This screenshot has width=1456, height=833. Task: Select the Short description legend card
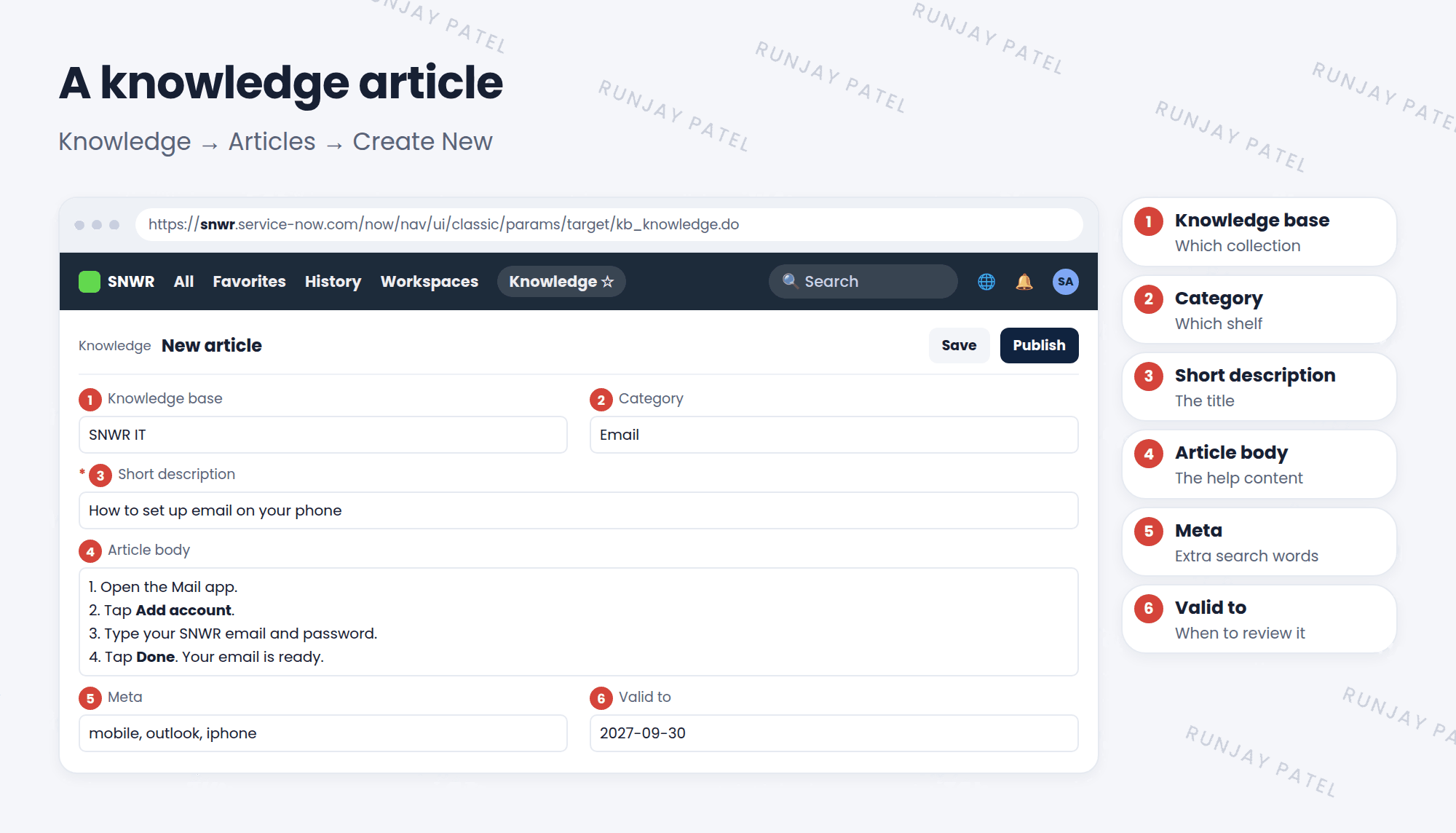1259,387
